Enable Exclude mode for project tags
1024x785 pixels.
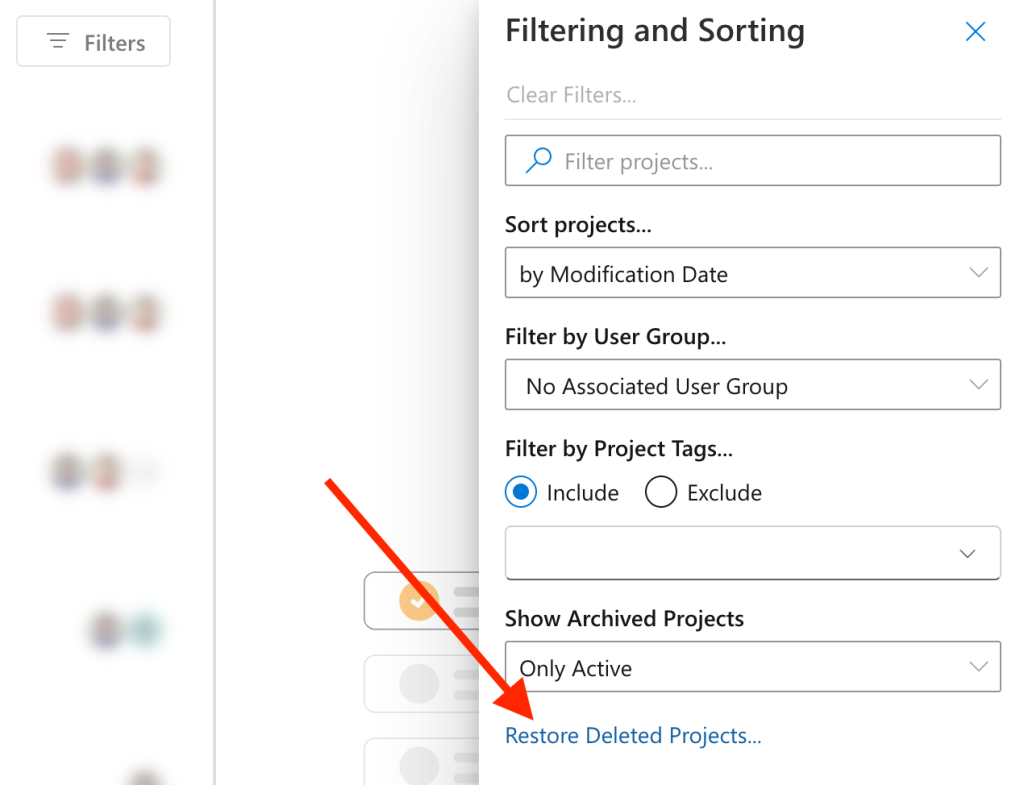(660, 492)
